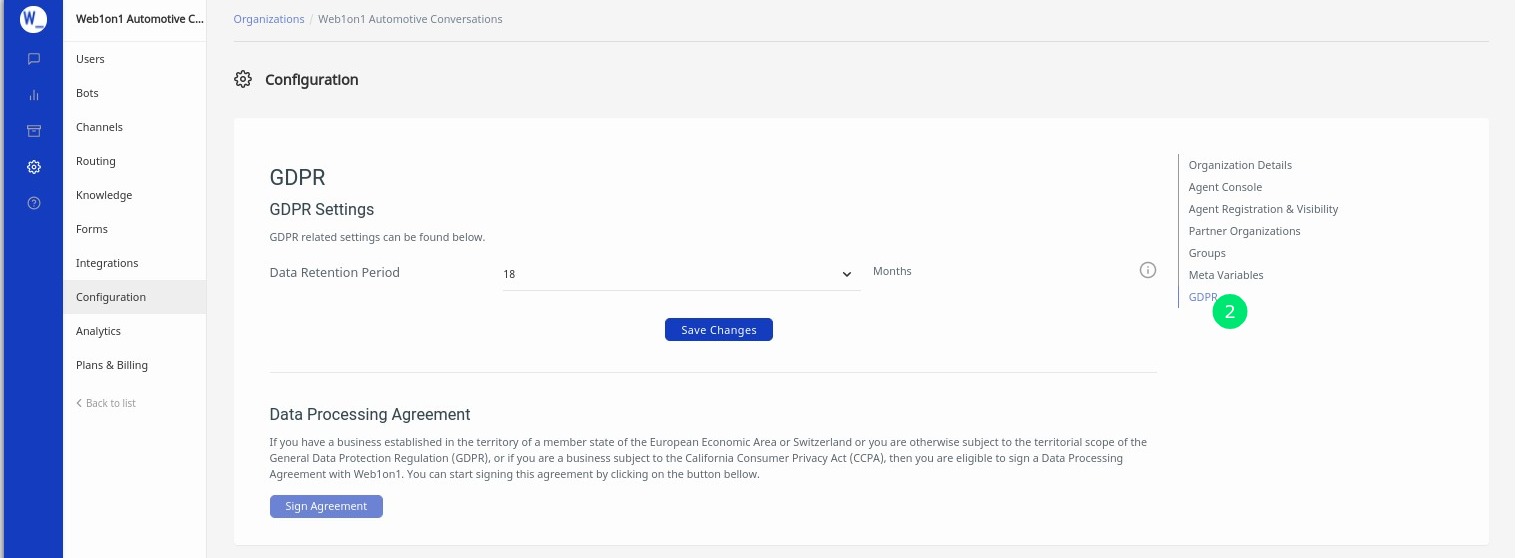
Task: Click the Configuration heading gear icon
Action: pyautogui.click(x=243, y=79)
